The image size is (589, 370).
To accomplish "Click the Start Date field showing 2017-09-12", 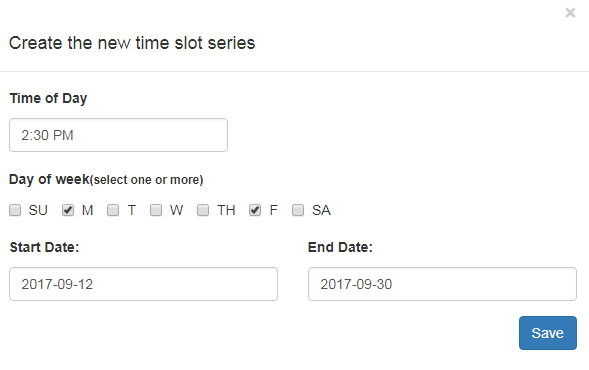I will click(x=143, y=284).
